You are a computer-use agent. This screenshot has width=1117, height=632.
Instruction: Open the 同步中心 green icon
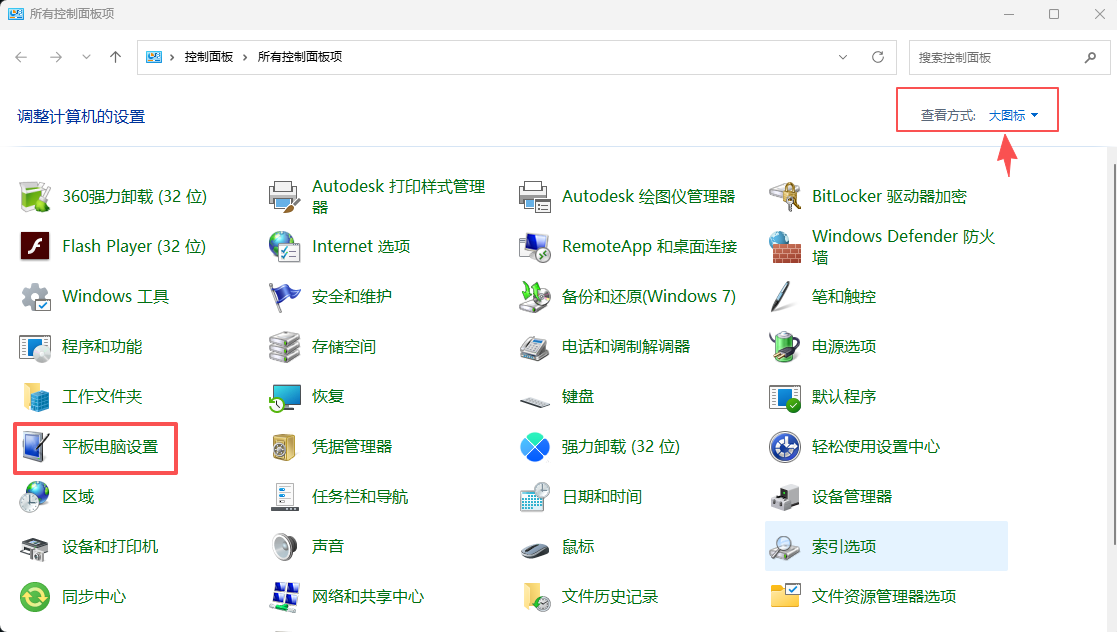coord(35,597)
